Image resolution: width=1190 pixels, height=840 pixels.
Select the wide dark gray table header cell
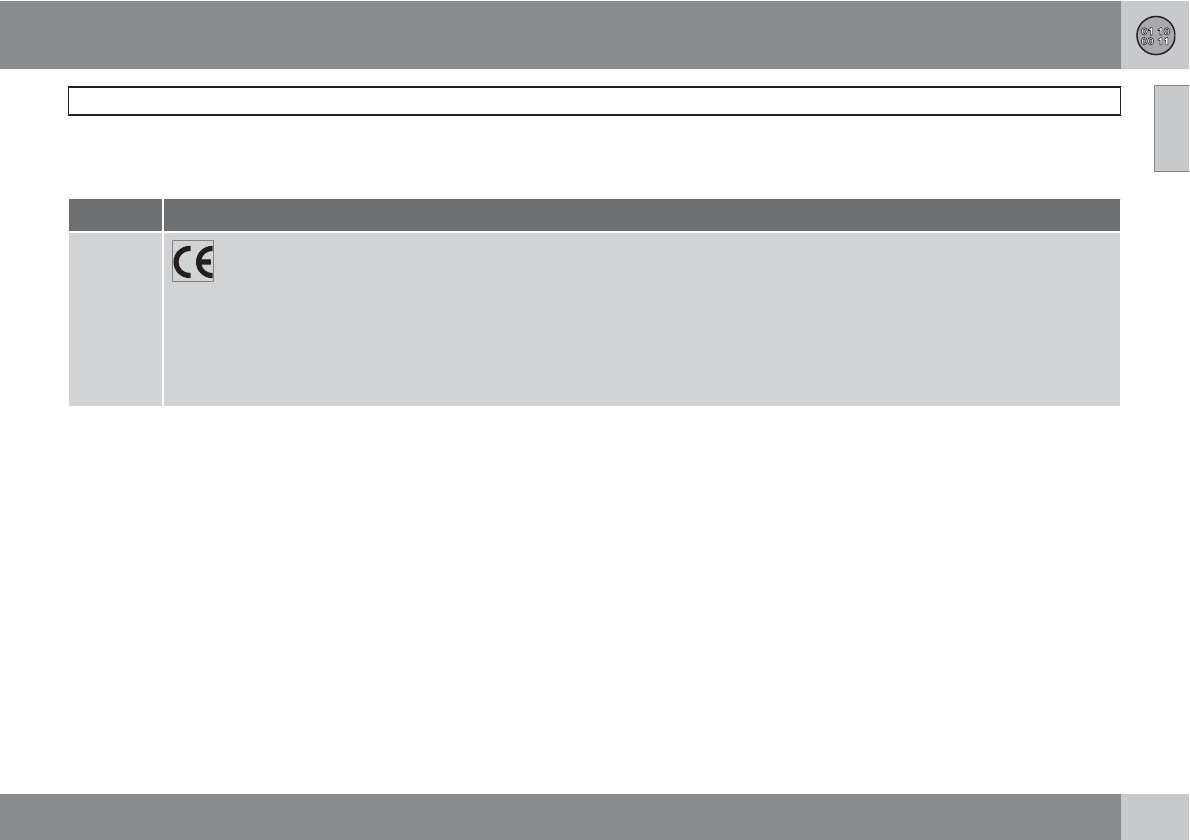642,215
